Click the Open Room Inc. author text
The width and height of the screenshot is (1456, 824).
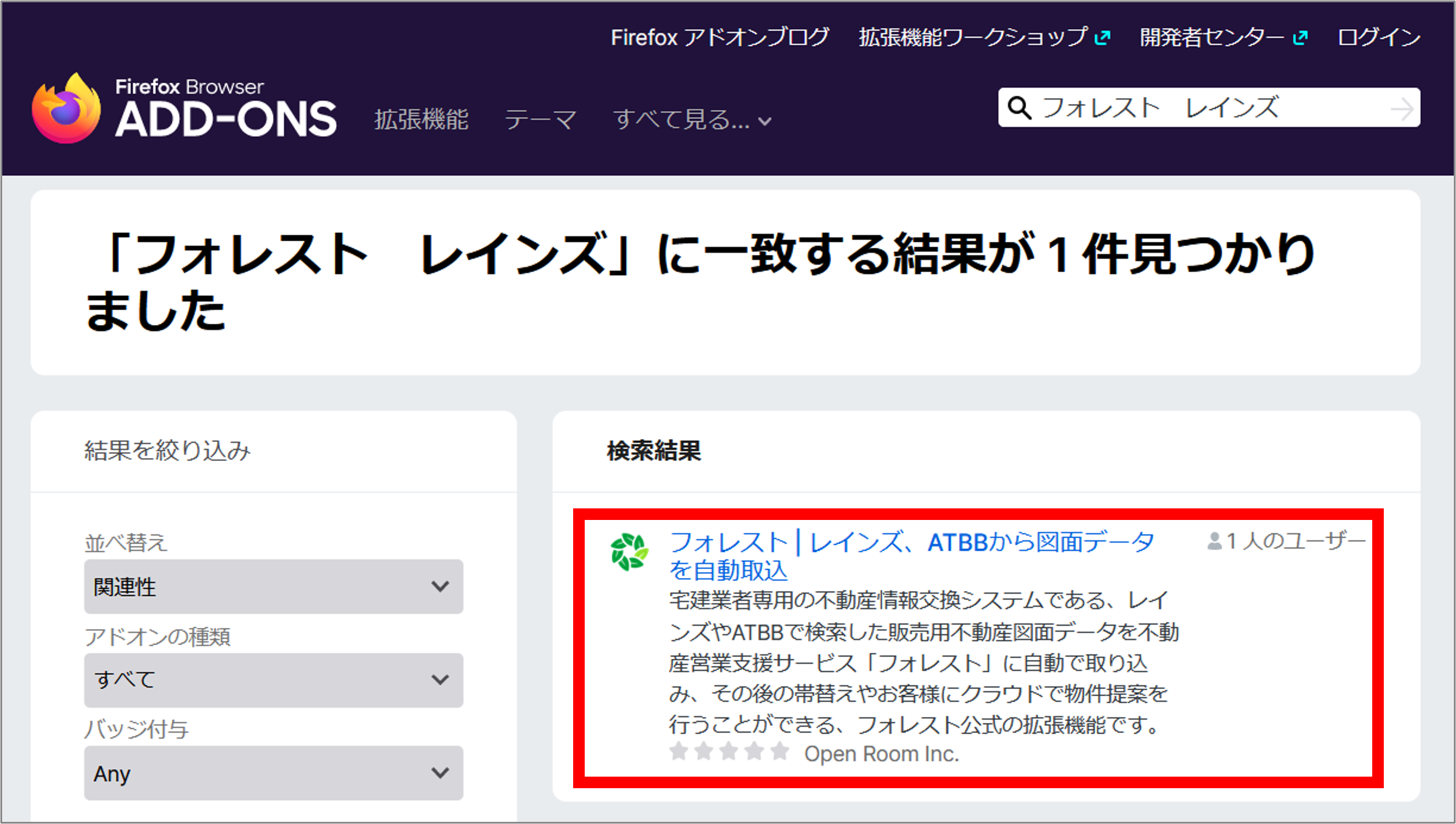tap(881, 754)
